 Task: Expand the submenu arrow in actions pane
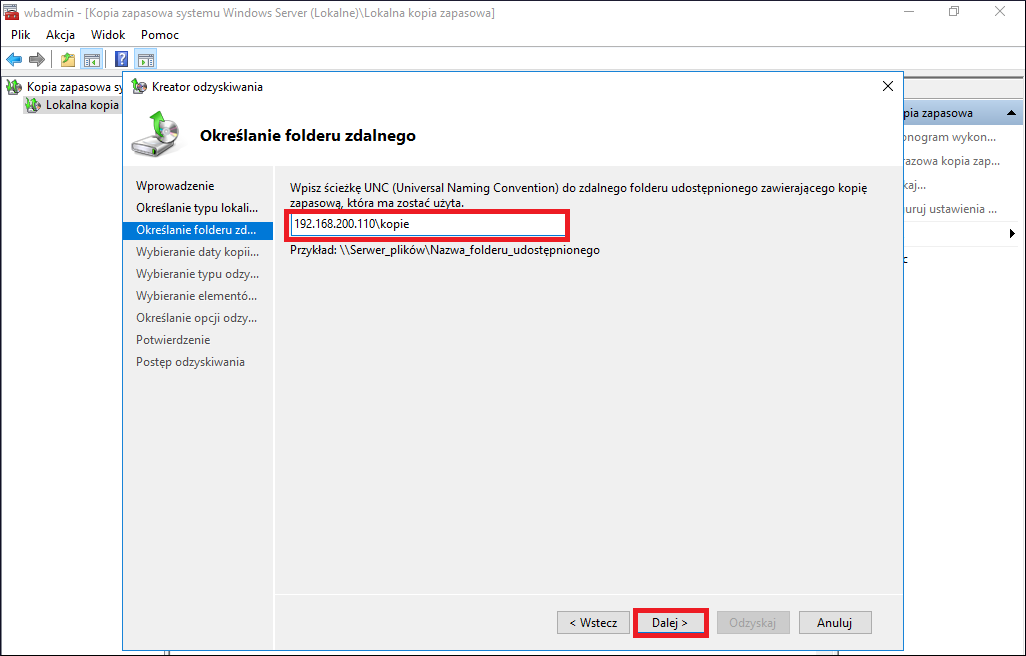1012,233
